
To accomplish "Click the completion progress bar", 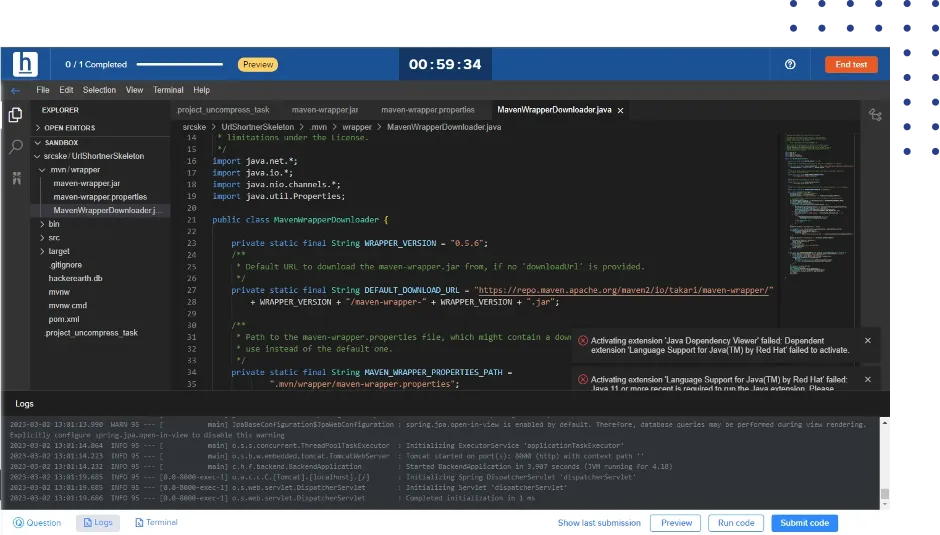I will click(x=180, y=64).
